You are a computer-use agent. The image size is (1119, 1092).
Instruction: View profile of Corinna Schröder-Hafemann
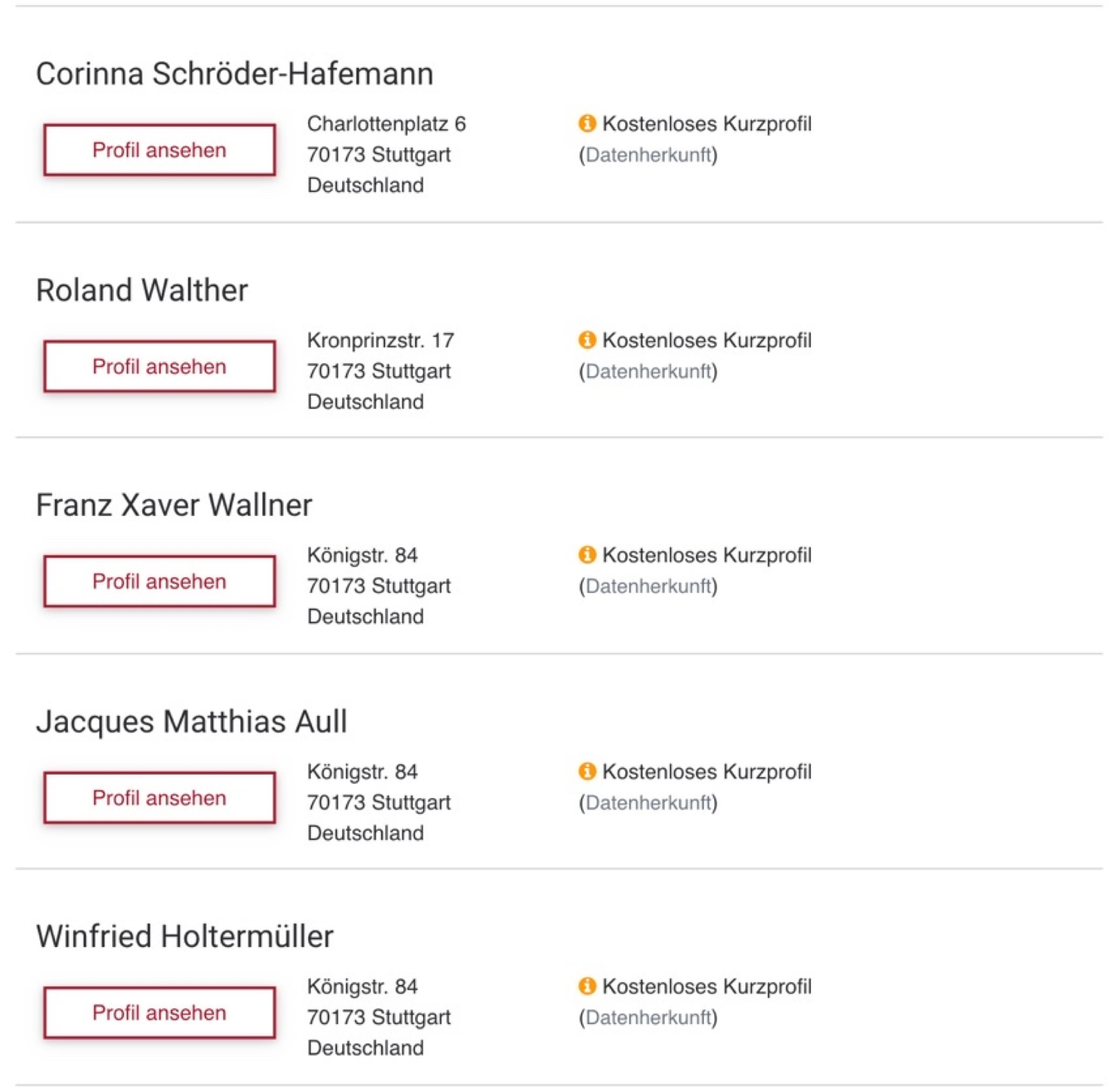pyautogui.click(x=160, y=150)
